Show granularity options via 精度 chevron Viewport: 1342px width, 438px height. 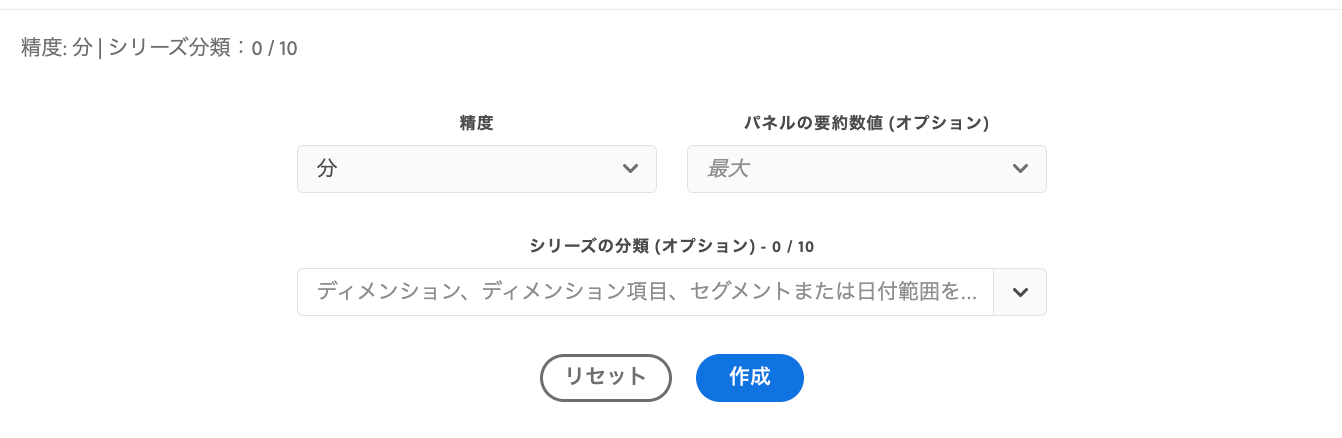(x=630, y=169)
